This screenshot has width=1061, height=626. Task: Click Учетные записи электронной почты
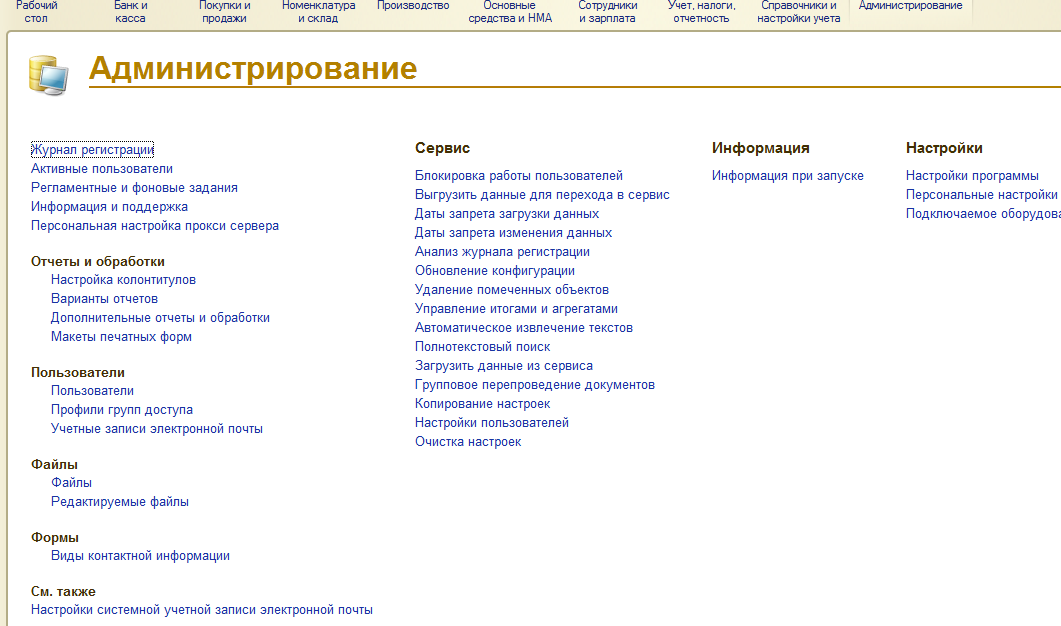pyautogui.click(x=156, y=428)
